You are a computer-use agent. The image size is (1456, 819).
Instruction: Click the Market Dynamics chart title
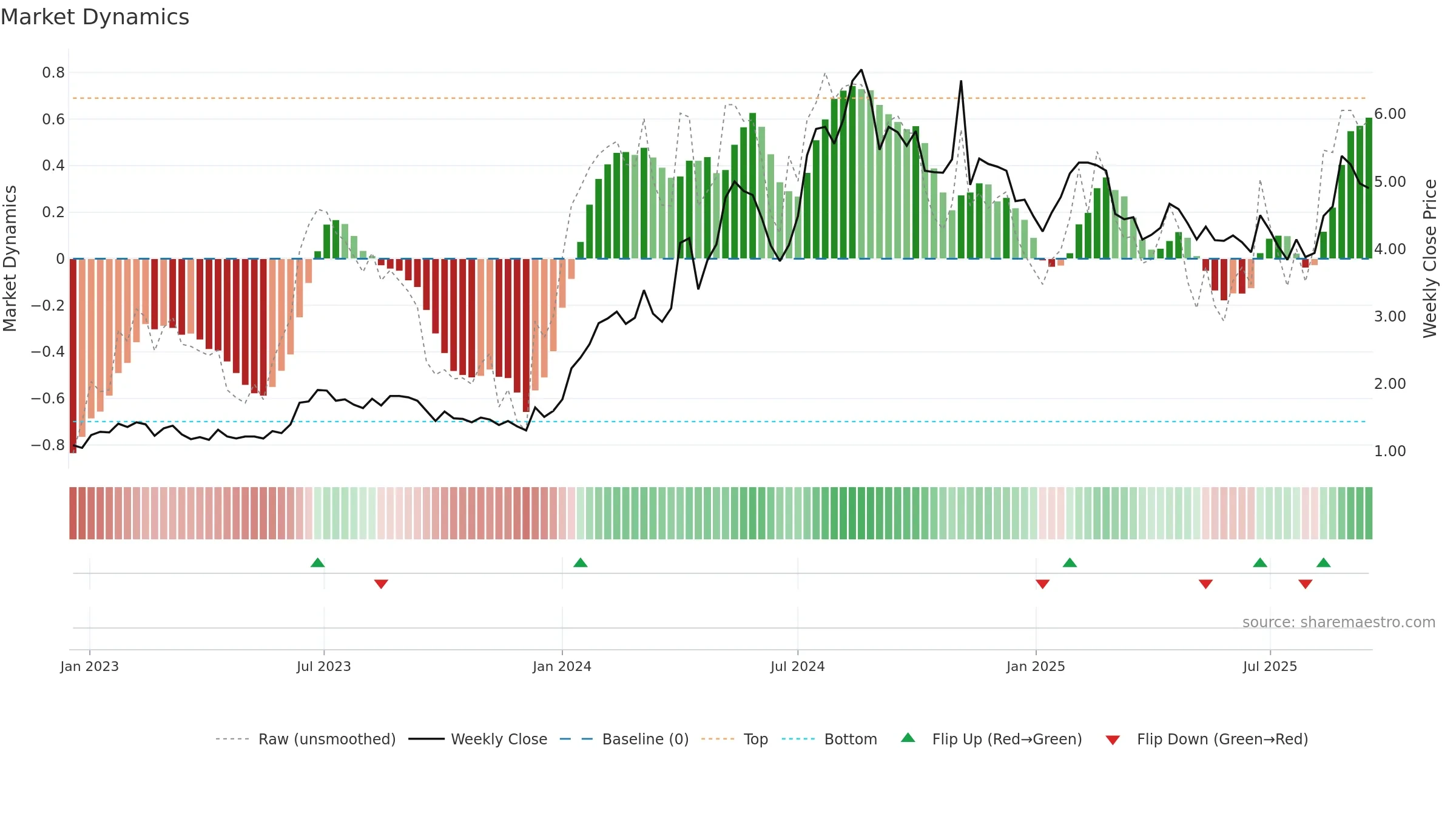[95, 17]
